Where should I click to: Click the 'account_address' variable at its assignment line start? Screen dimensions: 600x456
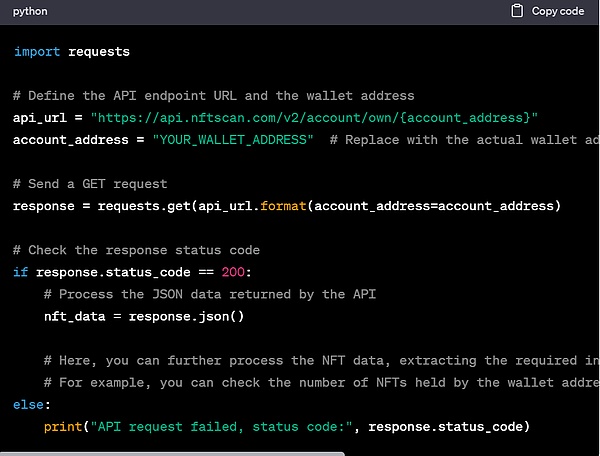pyautogui.click(x=70, y=139)
